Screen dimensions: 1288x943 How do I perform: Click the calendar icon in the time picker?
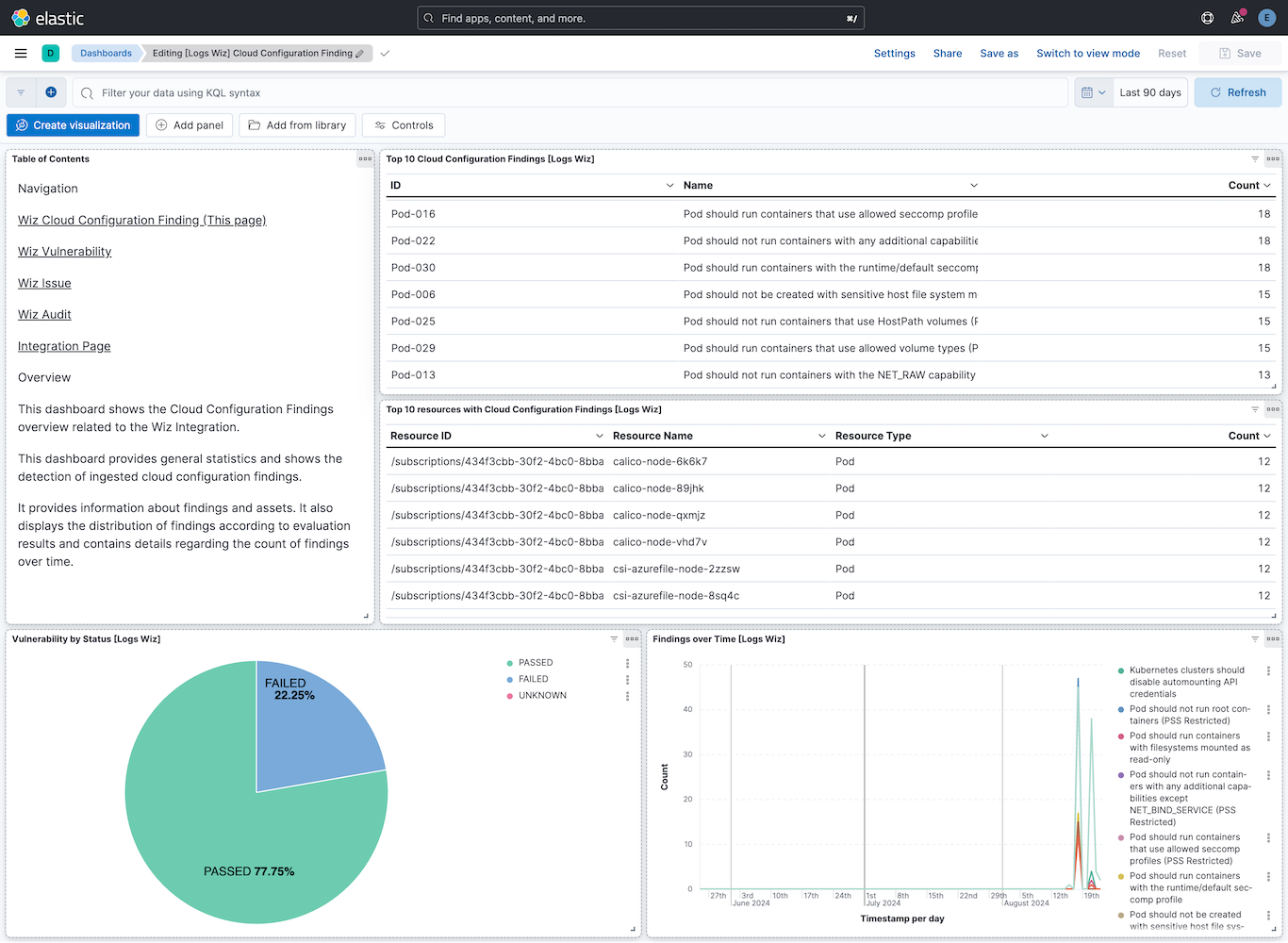(1085, 91)
